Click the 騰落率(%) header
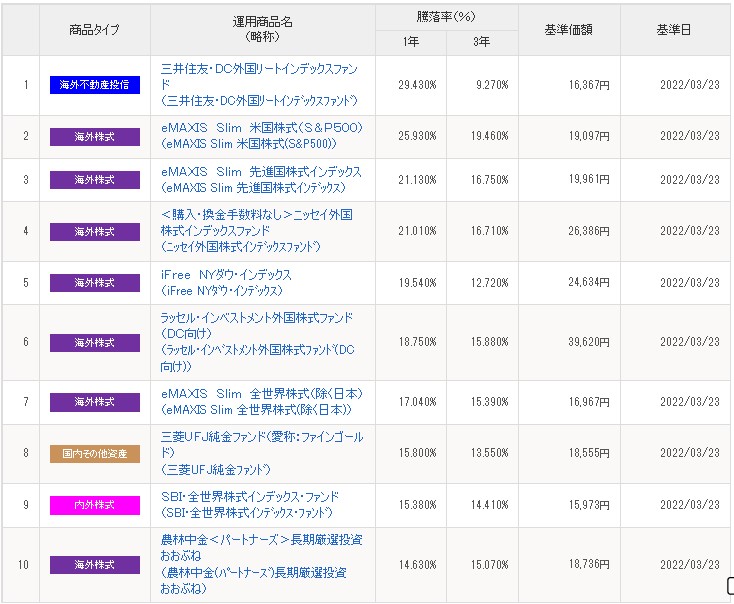The image size is (734, 604). click(446, 17)
